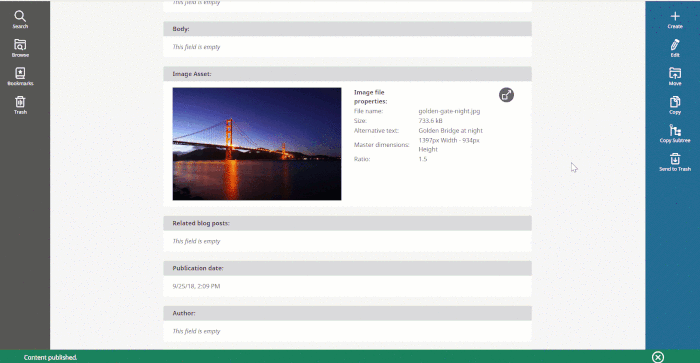Click the Create action icon
Viewport: 700px width, 363px height.
[675, 20]
